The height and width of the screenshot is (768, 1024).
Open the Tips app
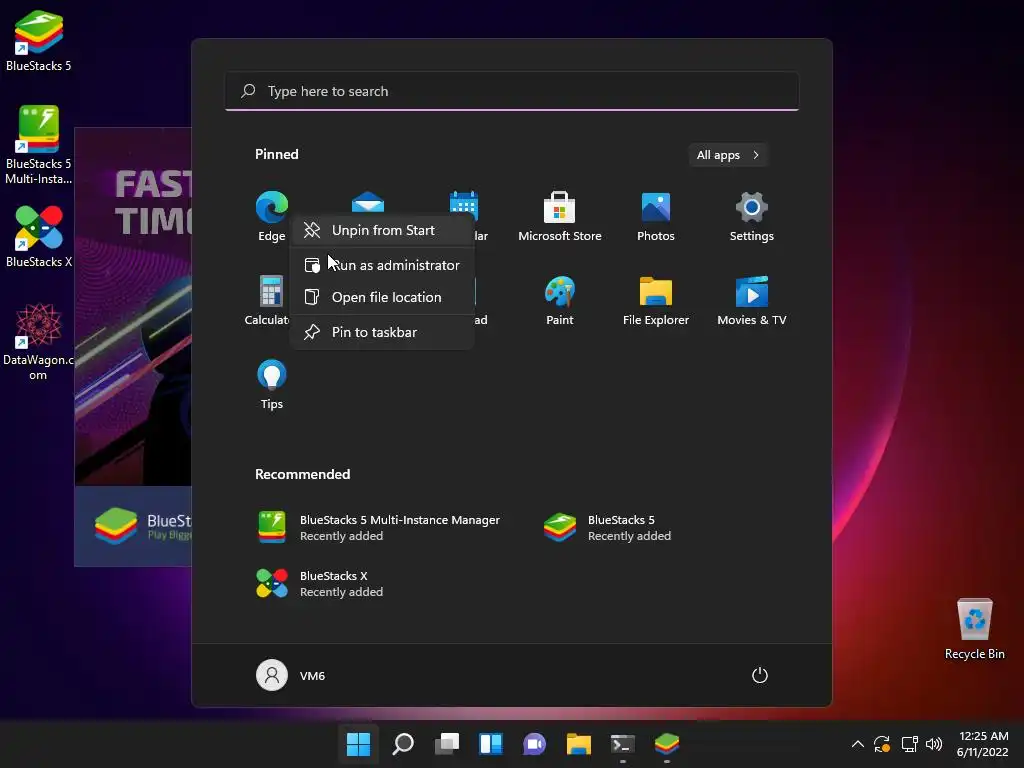(272, 385)
